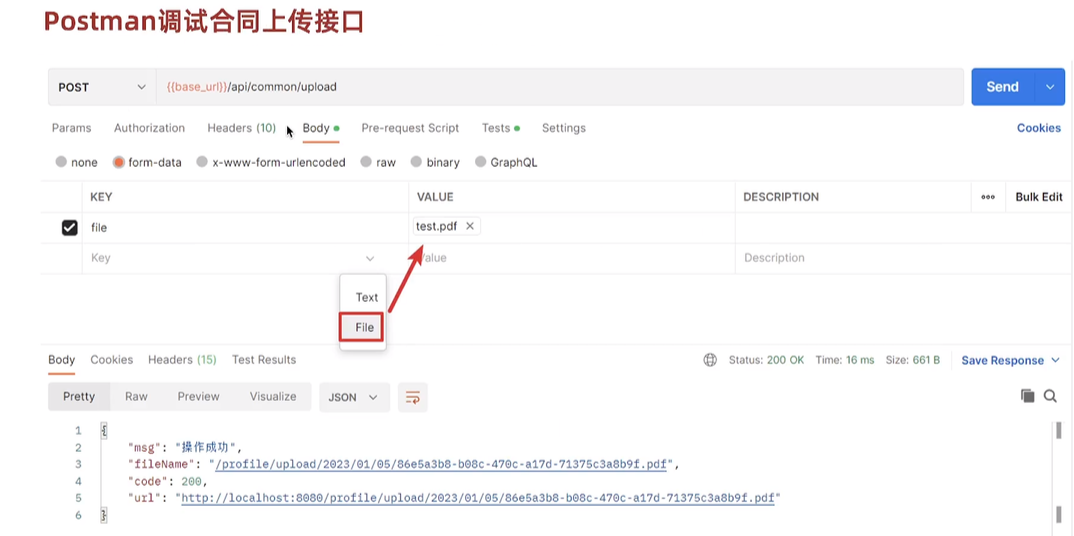
Task: Open the Tests tab
Action: (500, 128)
